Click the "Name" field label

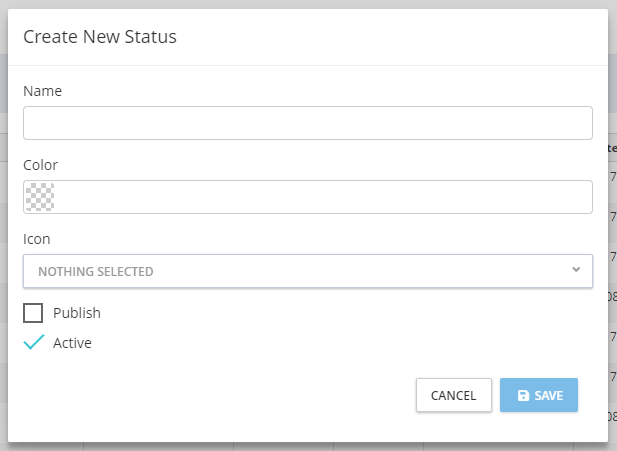point(42,91)
